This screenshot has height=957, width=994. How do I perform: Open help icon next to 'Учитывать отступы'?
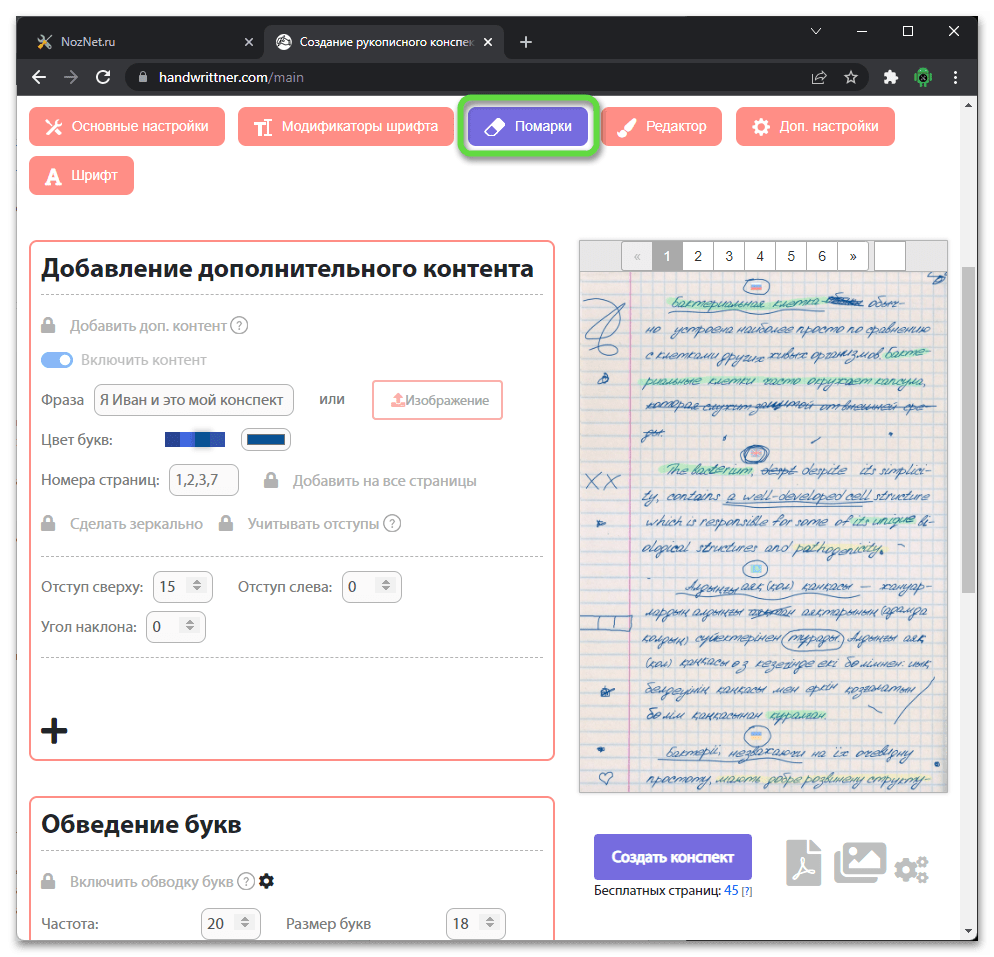pyautogui.click(x=392, y=523)
